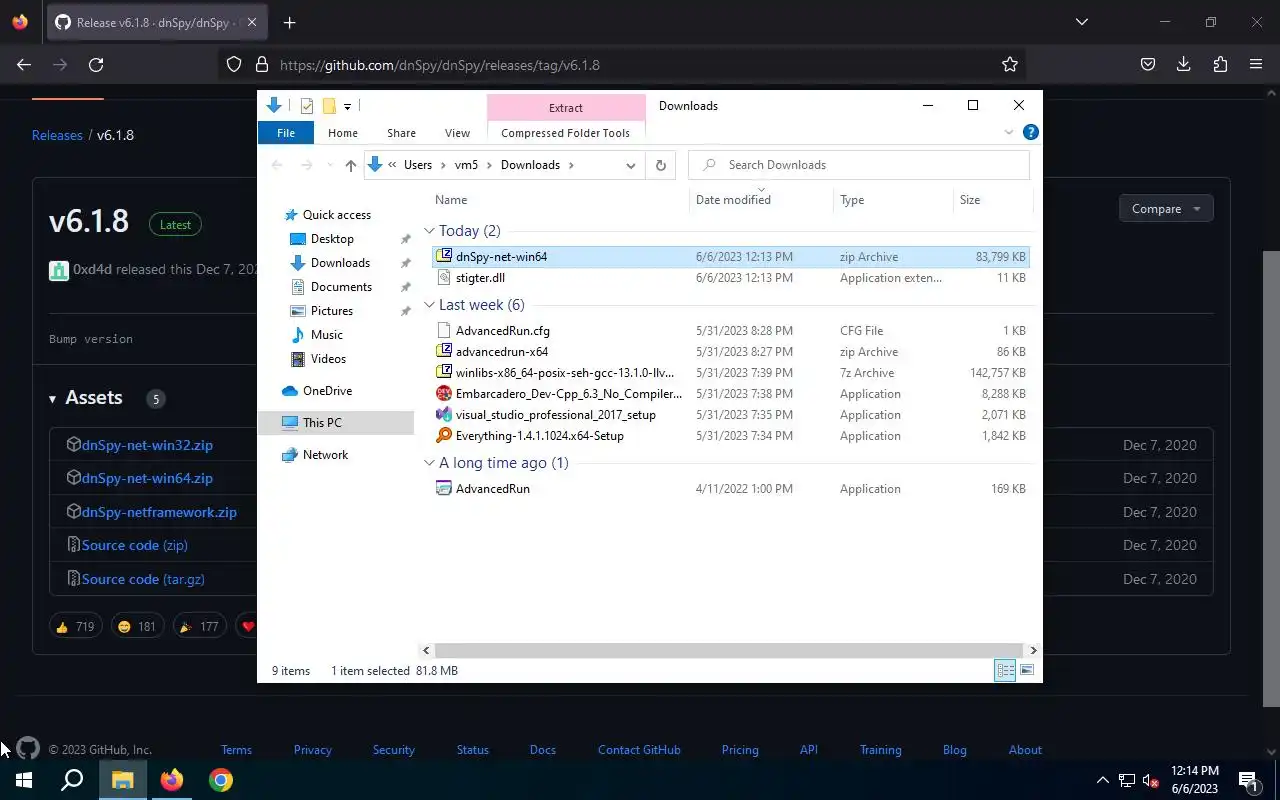
Task: Click File Explorer taskbar icon
Action: click(x=123, y=780)
